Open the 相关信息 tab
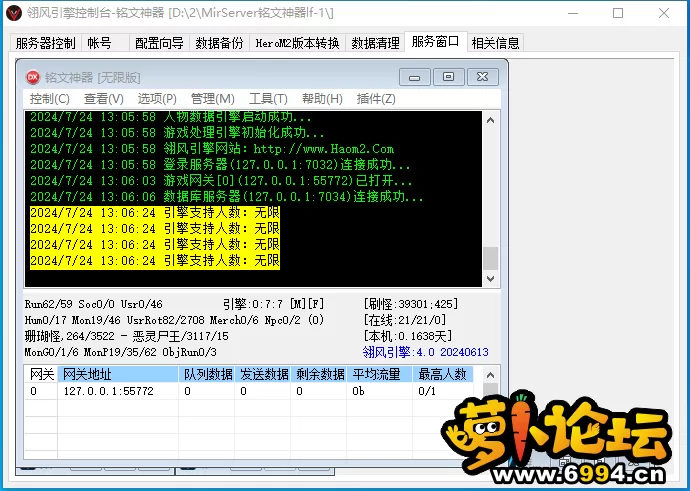Viewport: 690px width, 491px height. pos(495,43)
